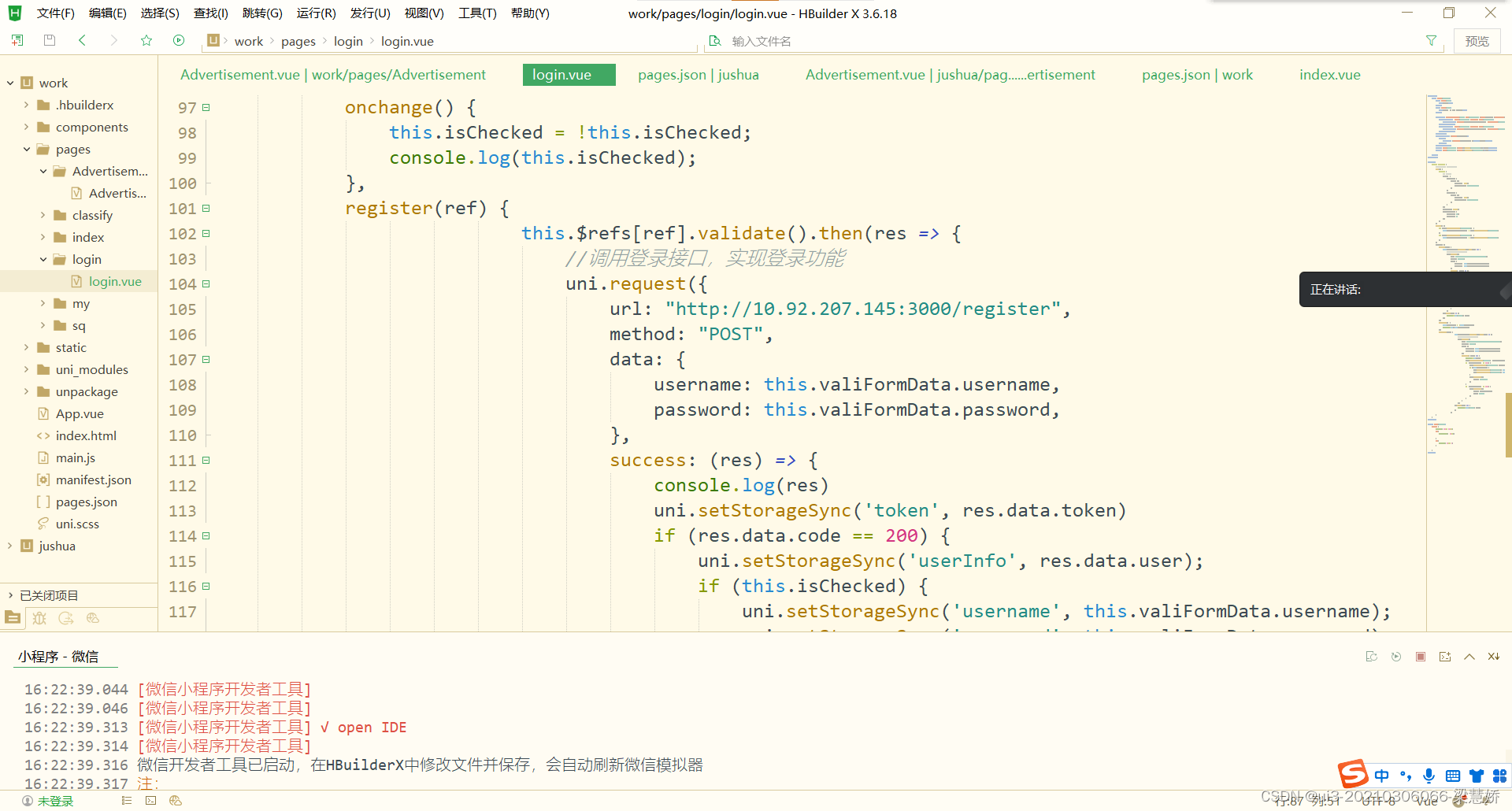The image size is (1512, 811).
Task: Click the new file toolbar icon
Action: point(17,40)
